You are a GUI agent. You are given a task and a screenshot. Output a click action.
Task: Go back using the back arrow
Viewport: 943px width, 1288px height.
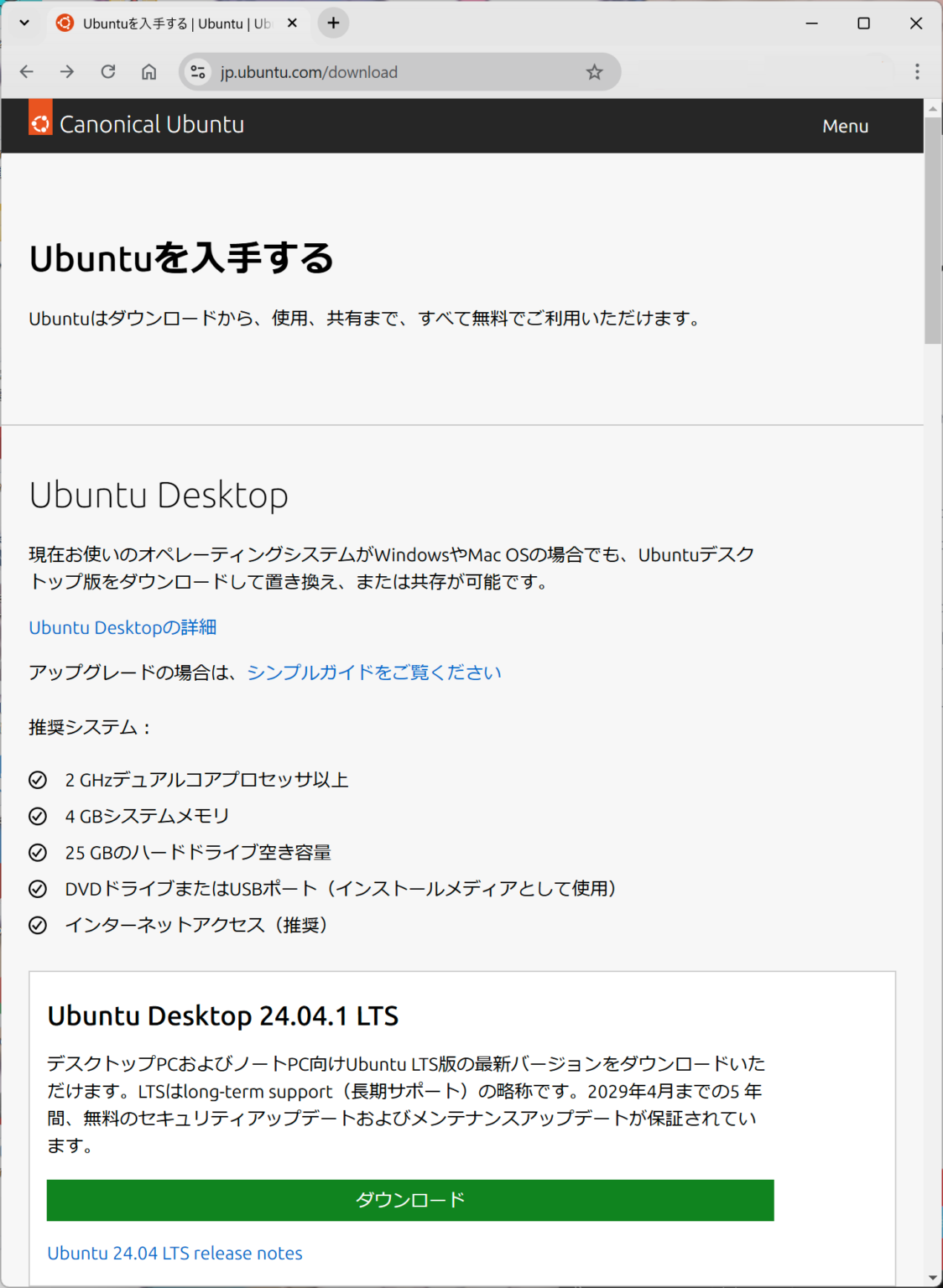(26, 72)
